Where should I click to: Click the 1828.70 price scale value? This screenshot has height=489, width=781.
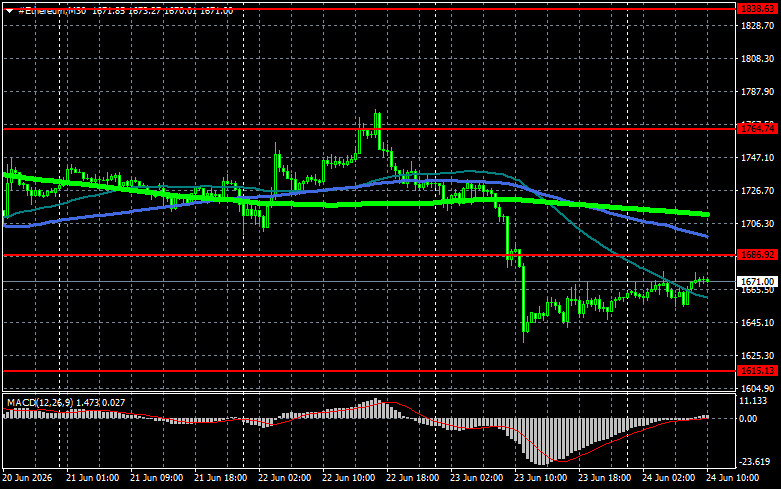[758, 25]
